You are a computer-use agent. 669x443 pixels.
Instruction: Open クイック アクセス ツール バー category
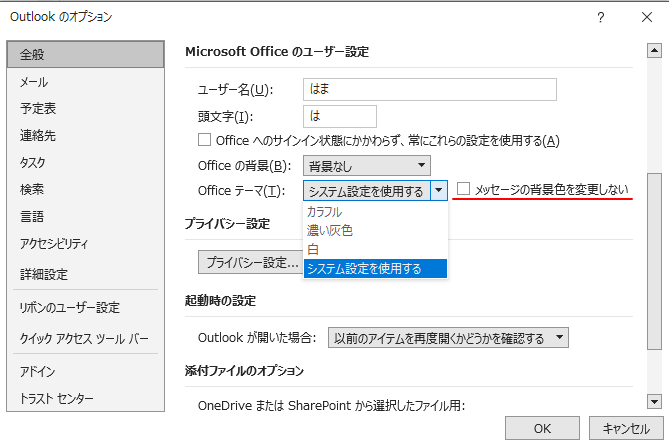point(85,339)
